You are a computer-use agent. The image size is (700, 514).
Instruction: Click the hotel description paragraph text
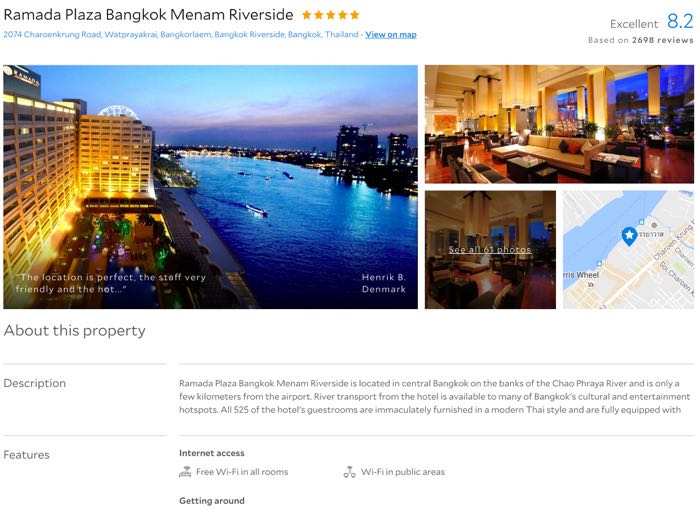pyautogui.click(x=435, y=396)
